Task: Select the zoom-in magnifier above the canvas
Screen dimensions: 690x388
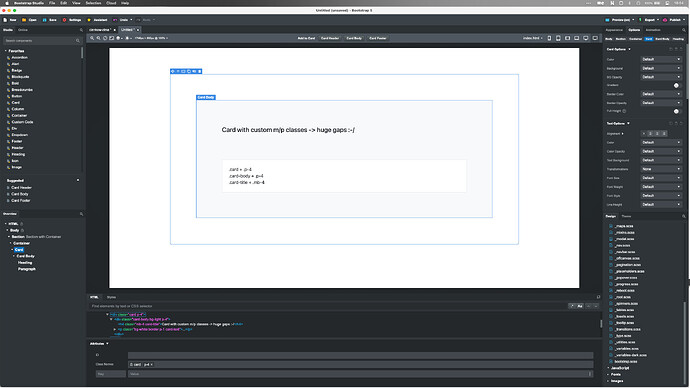Action: click(x=92, y=38)
